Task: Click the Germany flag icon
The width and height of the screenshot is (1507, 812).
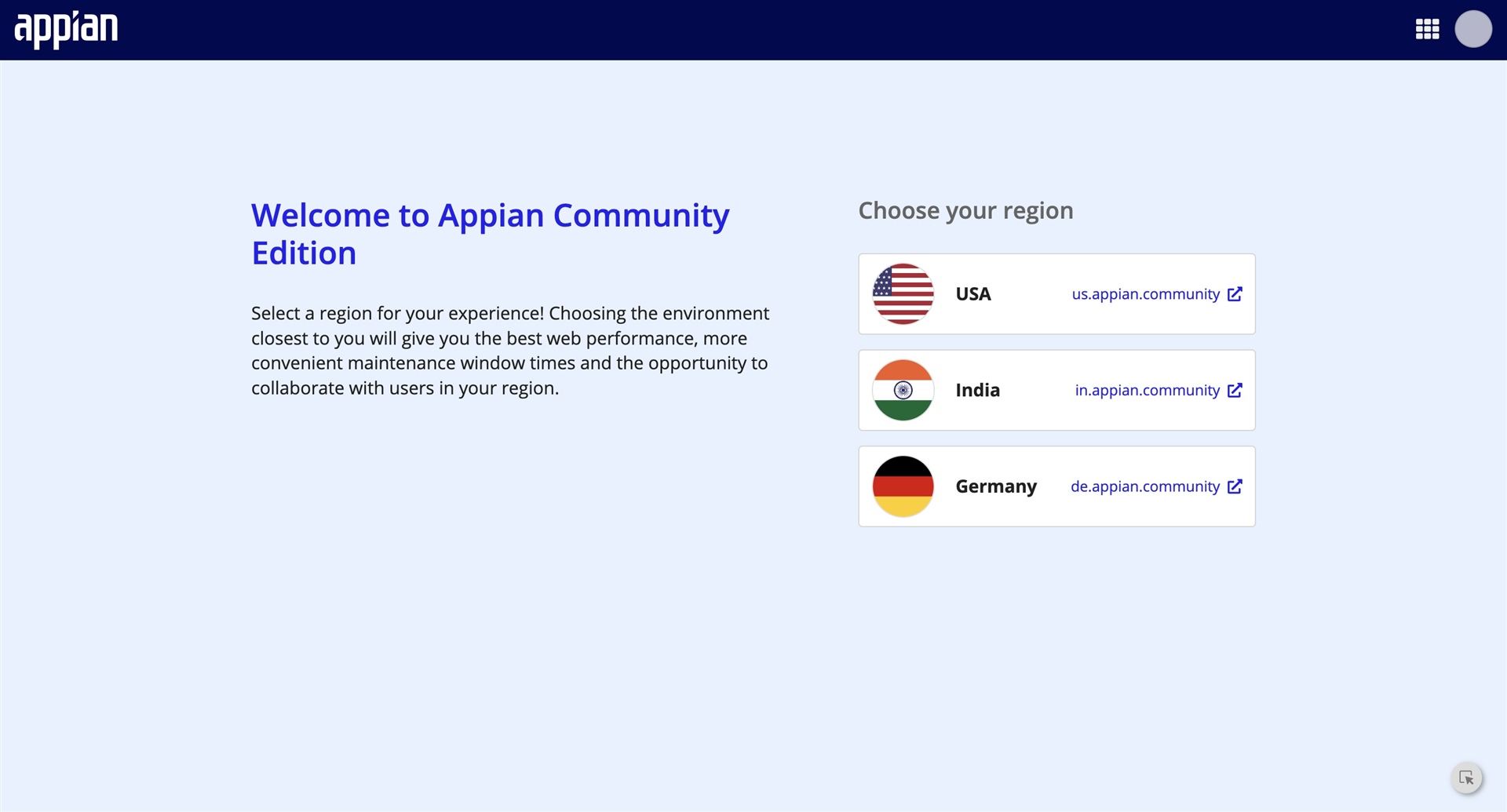Action: coord(903,486)
